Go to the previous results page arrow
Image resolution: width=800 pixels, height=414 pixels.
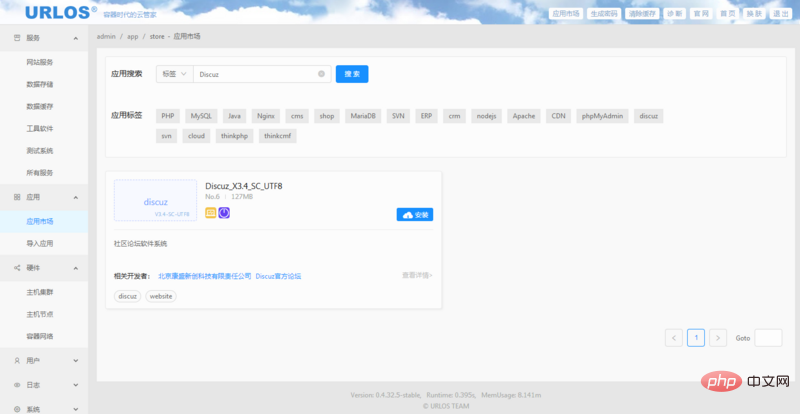[x=674, y=338]
